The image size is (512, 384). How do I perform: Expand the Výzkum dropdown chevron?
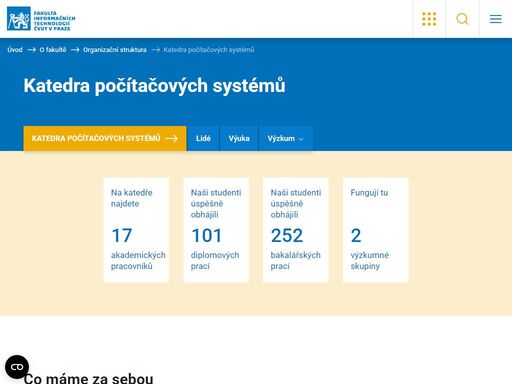click(x=301, y=139)
